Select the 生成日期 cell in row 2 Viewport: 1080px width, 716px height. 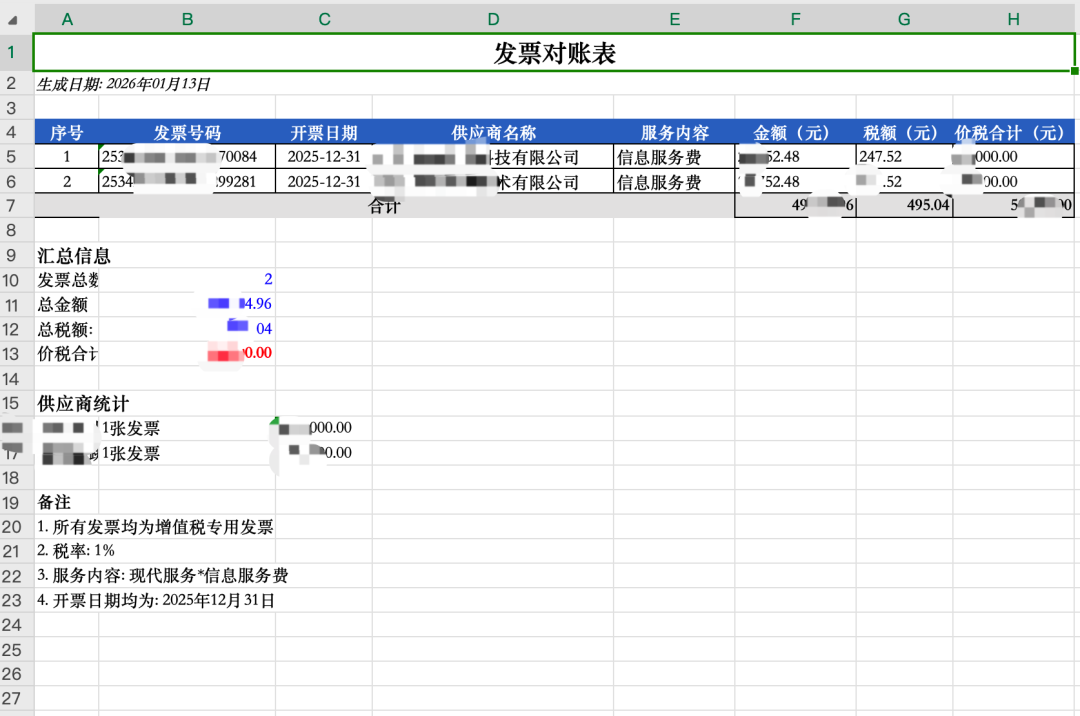124,84
